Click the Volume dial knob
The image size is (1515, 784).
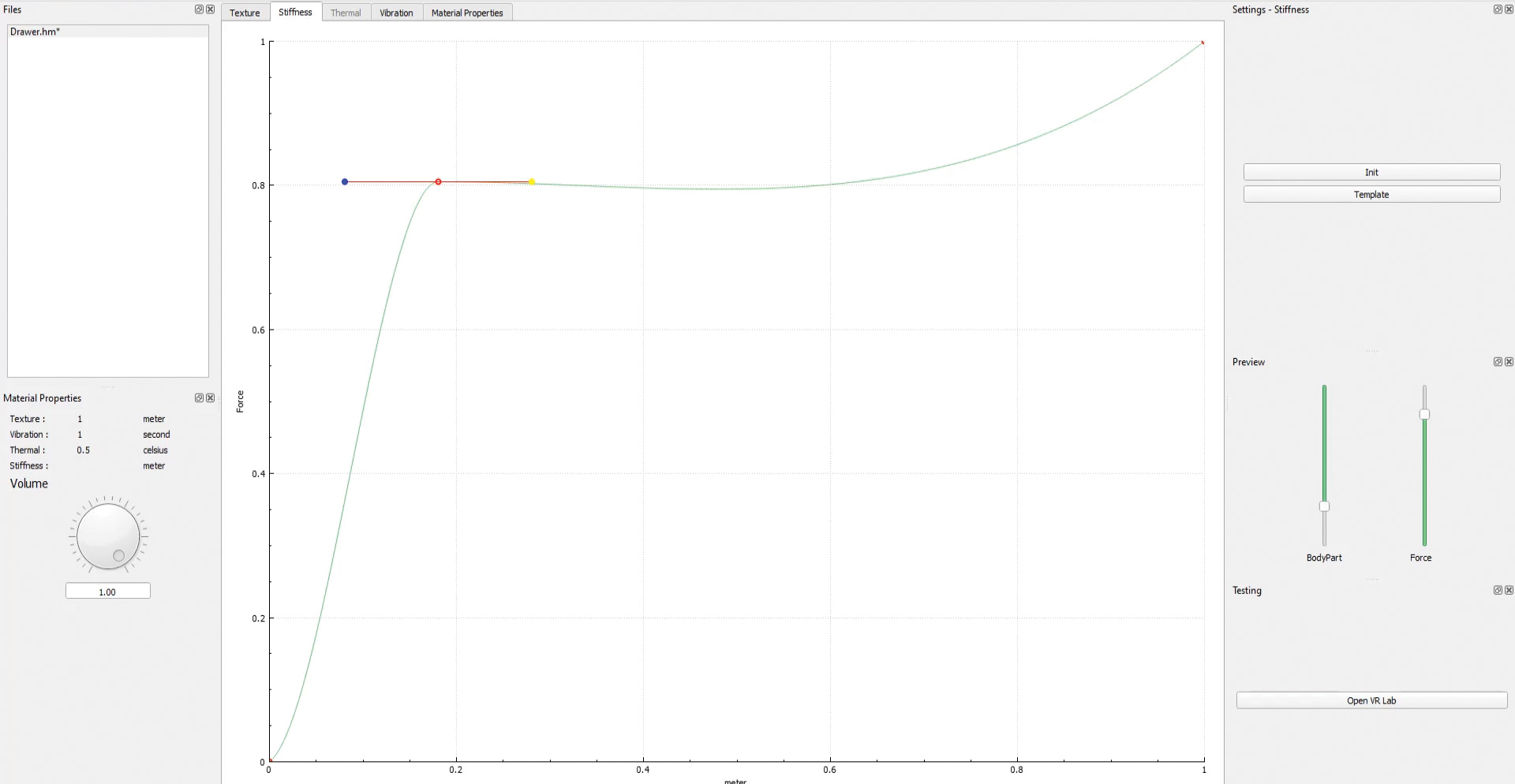pyautogui.click(x=108, y=537)
